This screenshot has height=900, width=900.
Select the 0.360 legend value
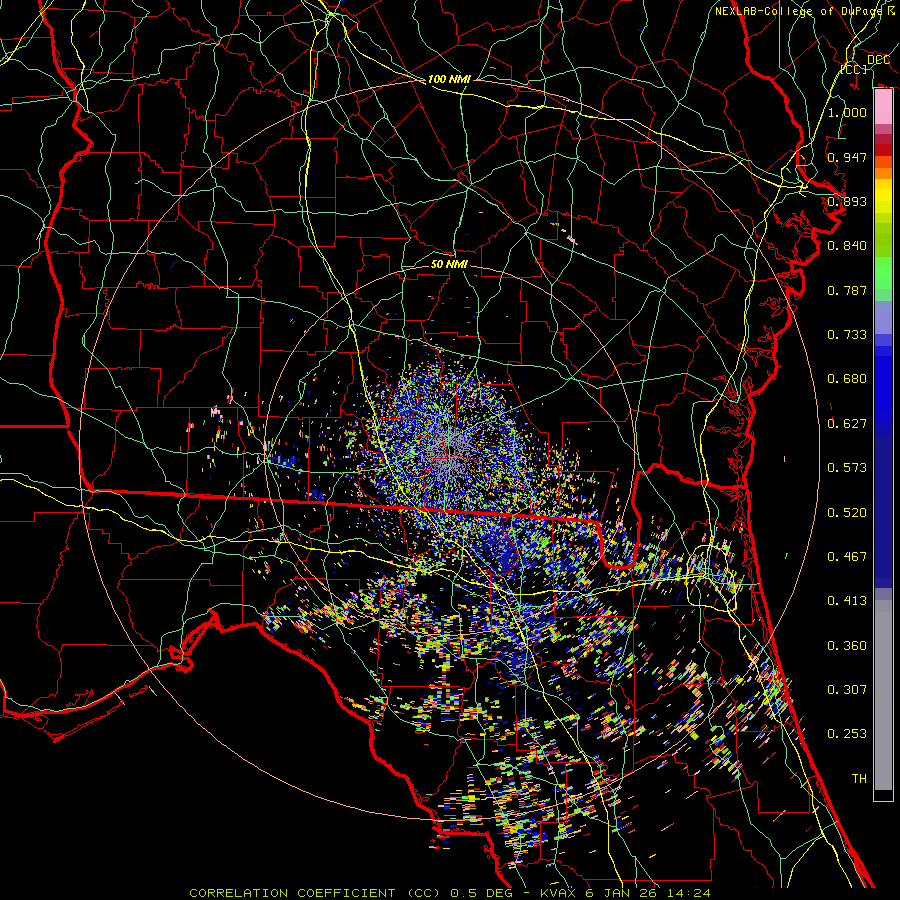[847, 646]
